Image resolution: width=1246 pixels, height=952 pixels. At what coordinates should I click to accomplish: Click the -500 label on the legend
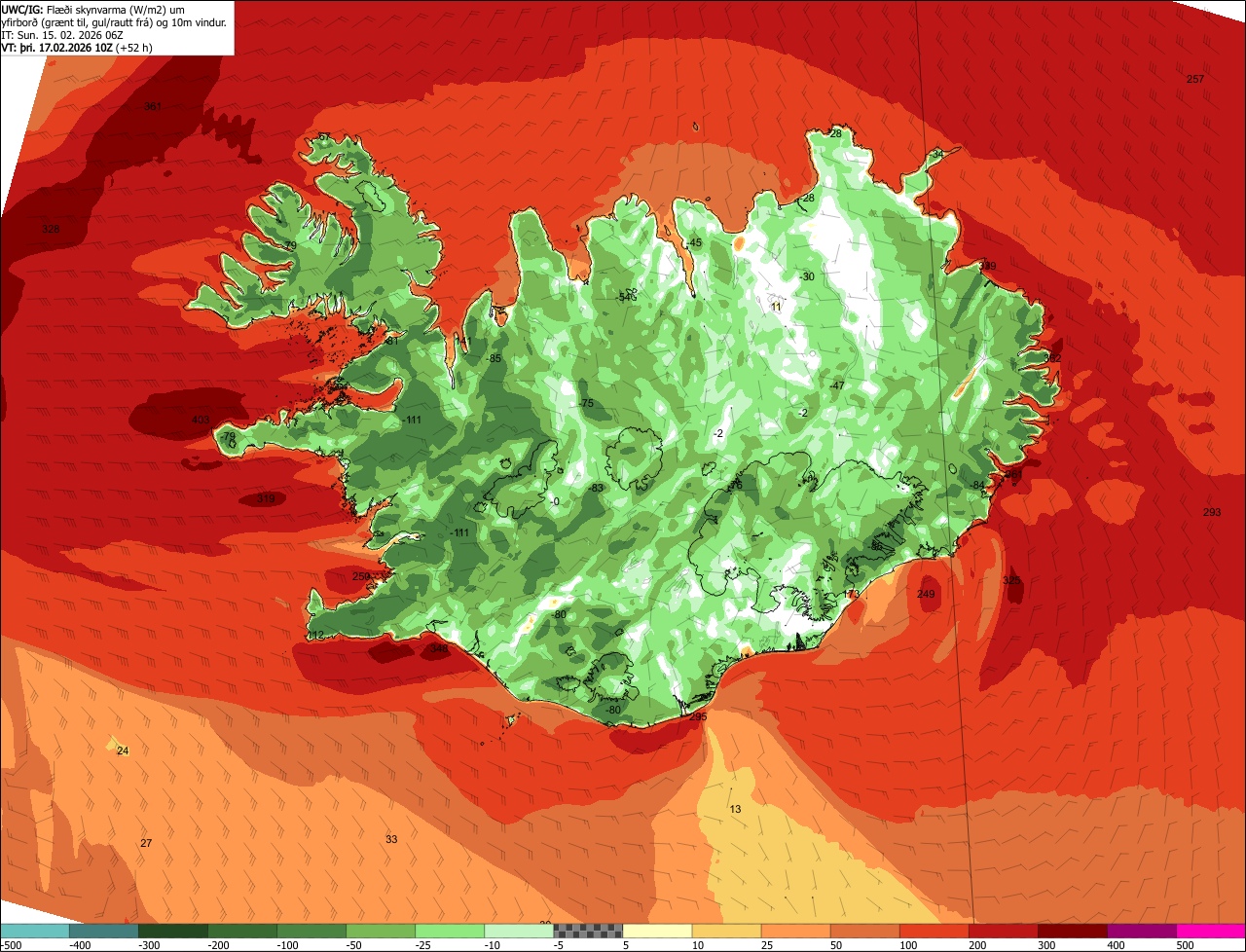pyautogui.click(x=12, y=945)
